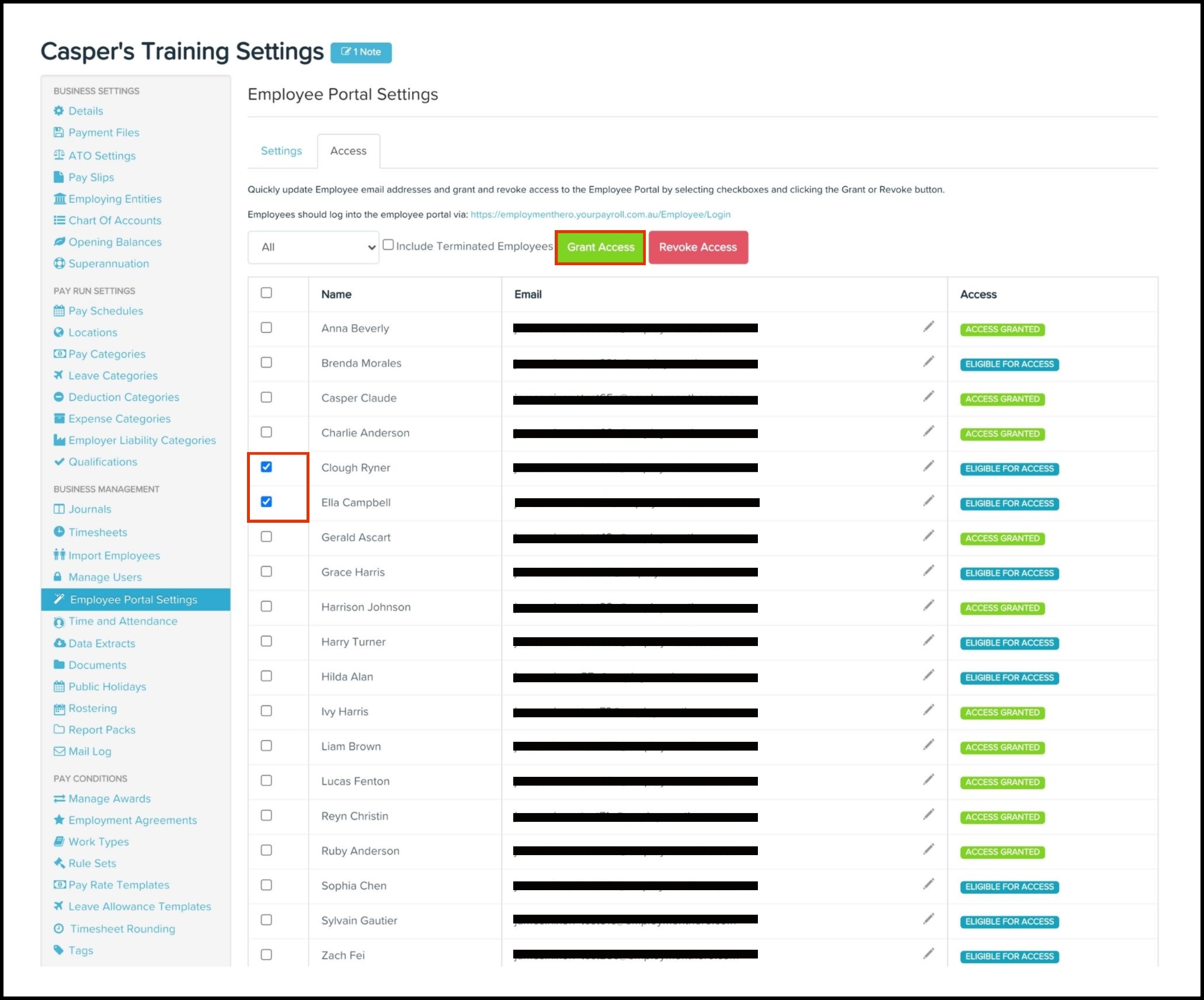Image resolution: width=1204 pixels, height=1000 pixels.
Task: Open the employee portal login URL link
Action: tap(600, 214)
